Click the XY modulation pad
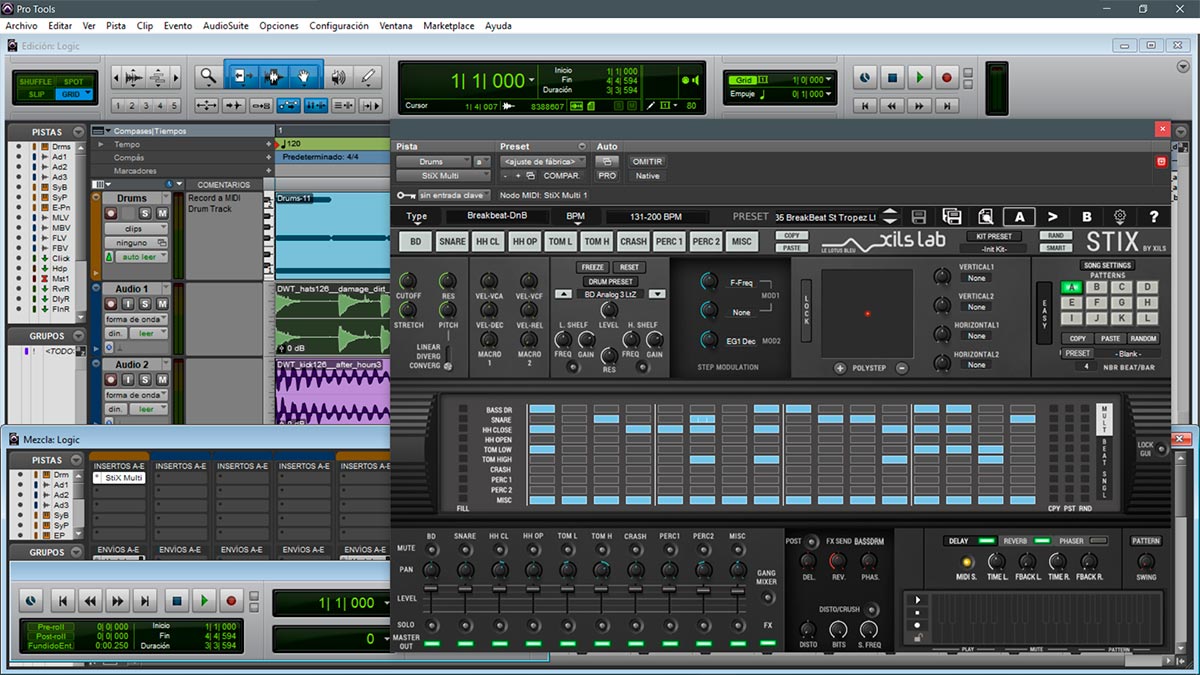 pyautogui.click(x=867, y=313)
